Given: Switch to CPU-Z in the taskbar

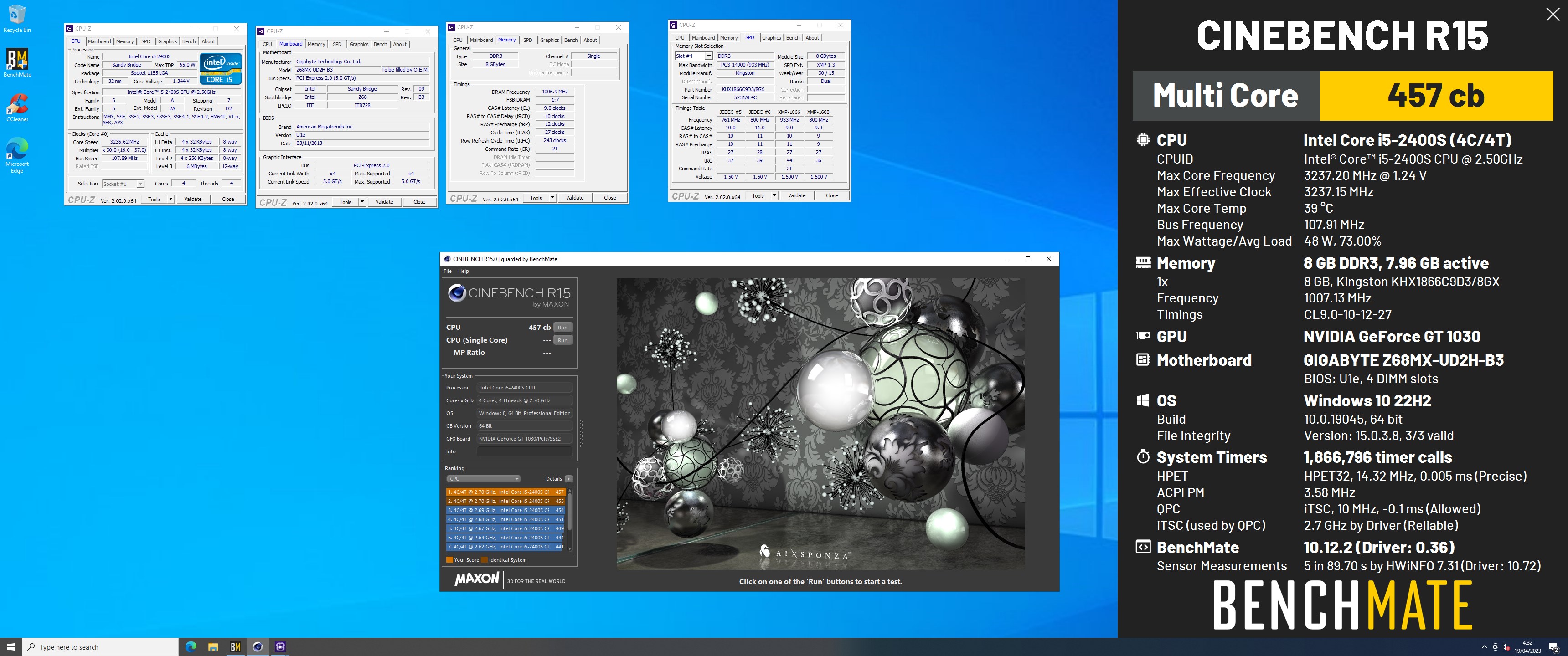Looking at the screenshot, I should tap(280, 647).
